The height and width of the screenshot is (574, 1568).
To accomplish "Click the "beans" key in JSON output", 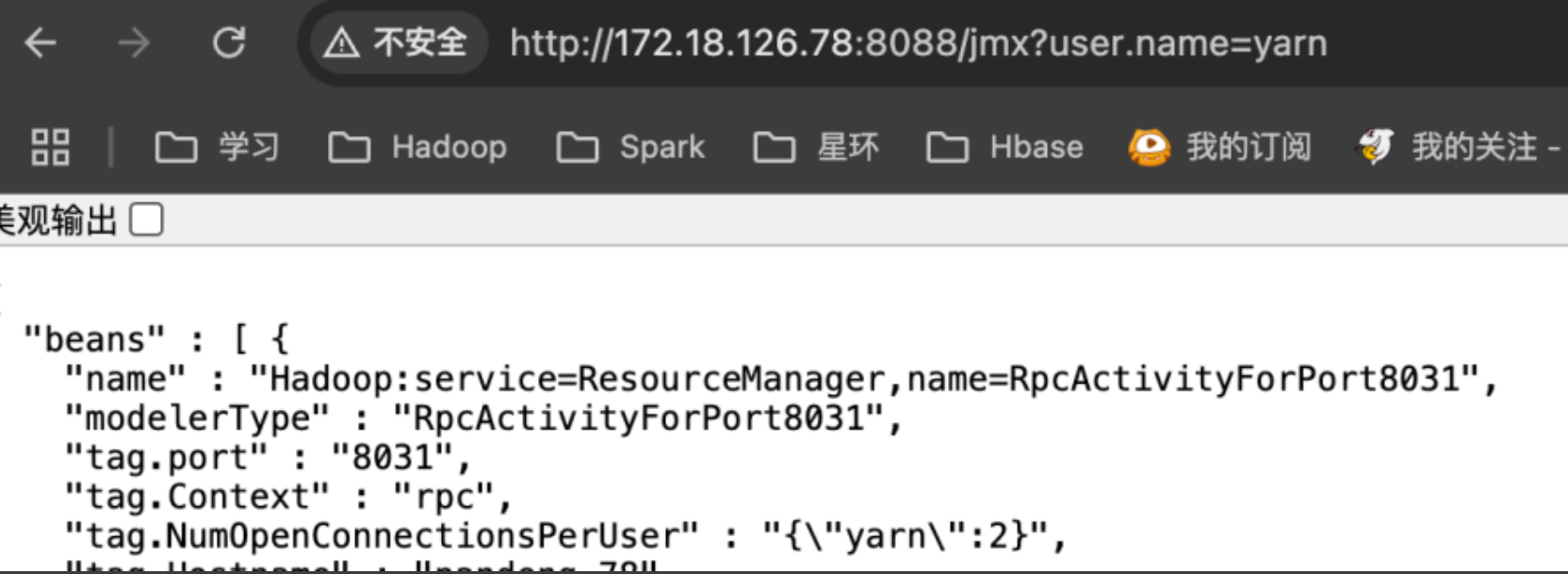I will point(94,339).
